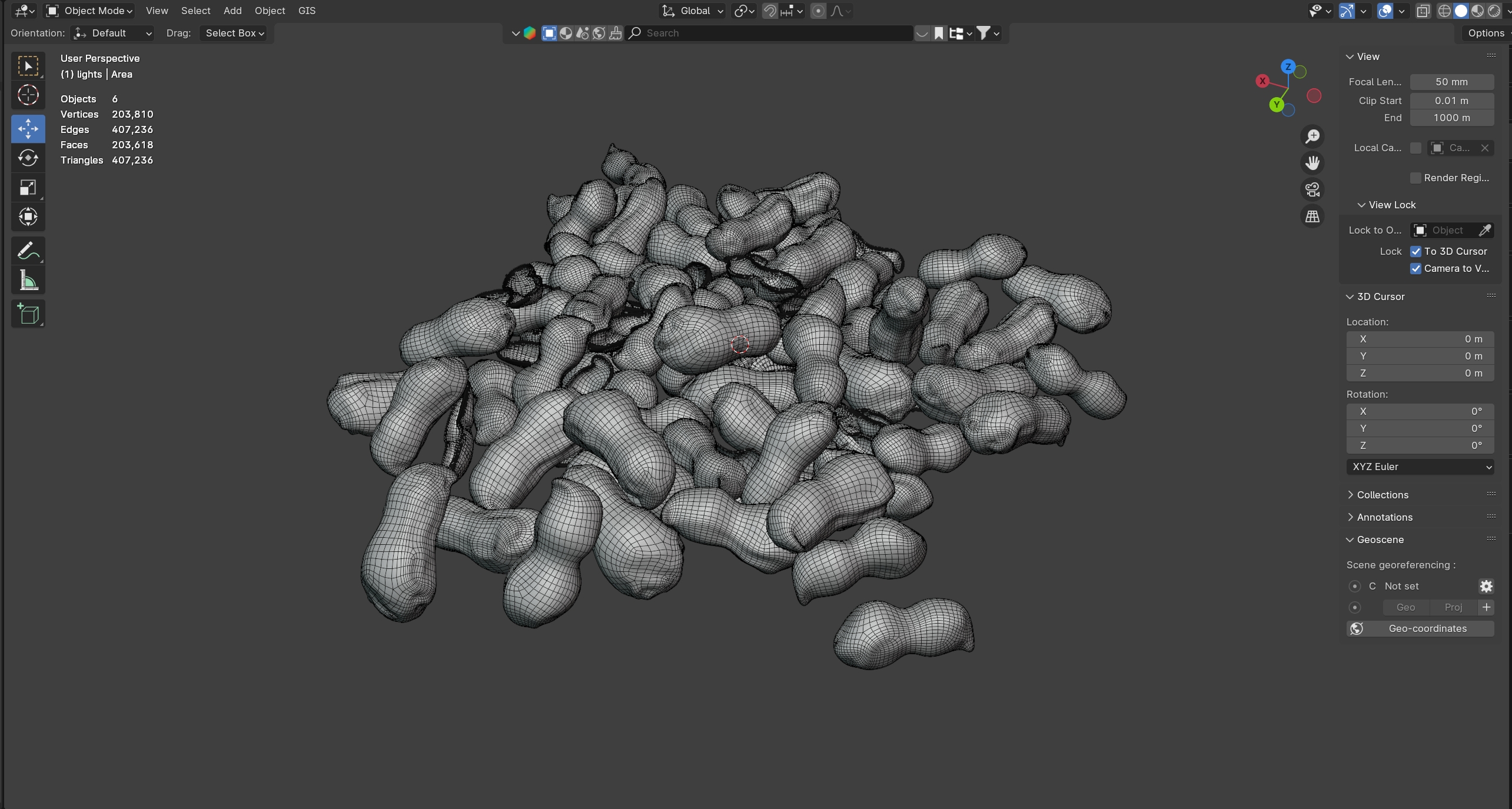
Task: Click the 3D Cursor tool
Action: [x=28, y=95]
